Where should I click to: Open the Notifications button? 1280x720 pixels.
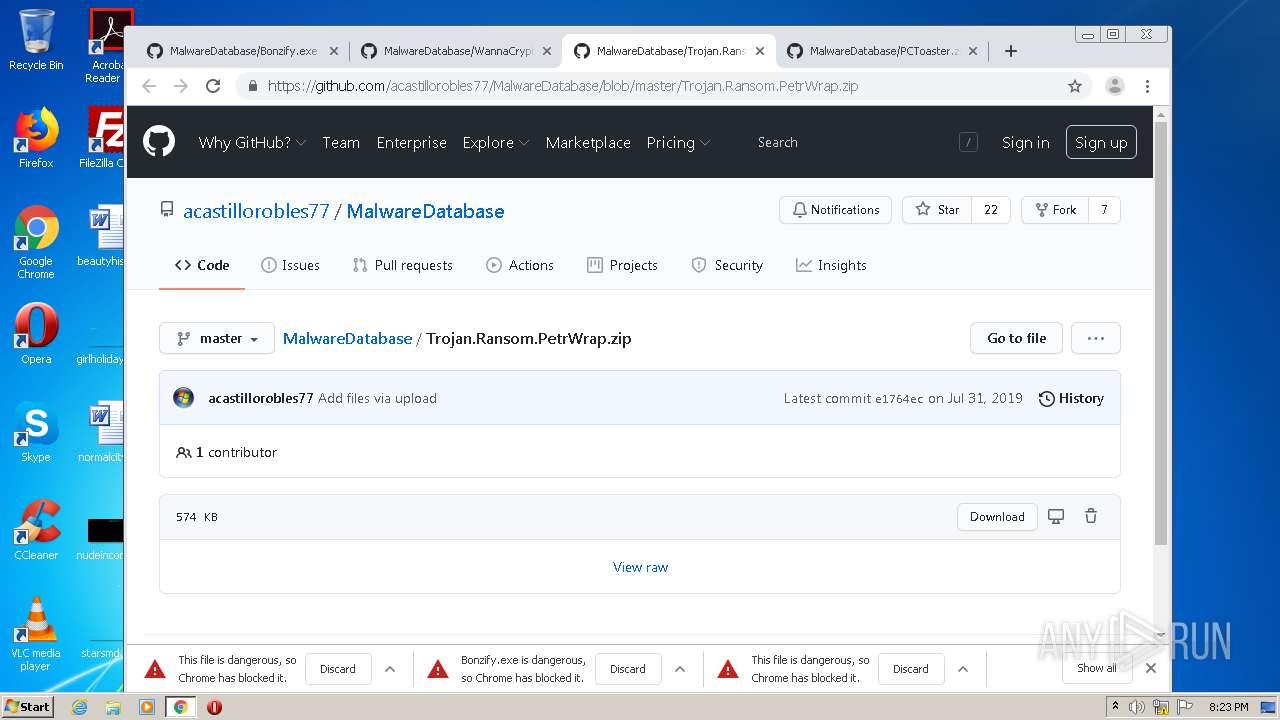[835, 210]
